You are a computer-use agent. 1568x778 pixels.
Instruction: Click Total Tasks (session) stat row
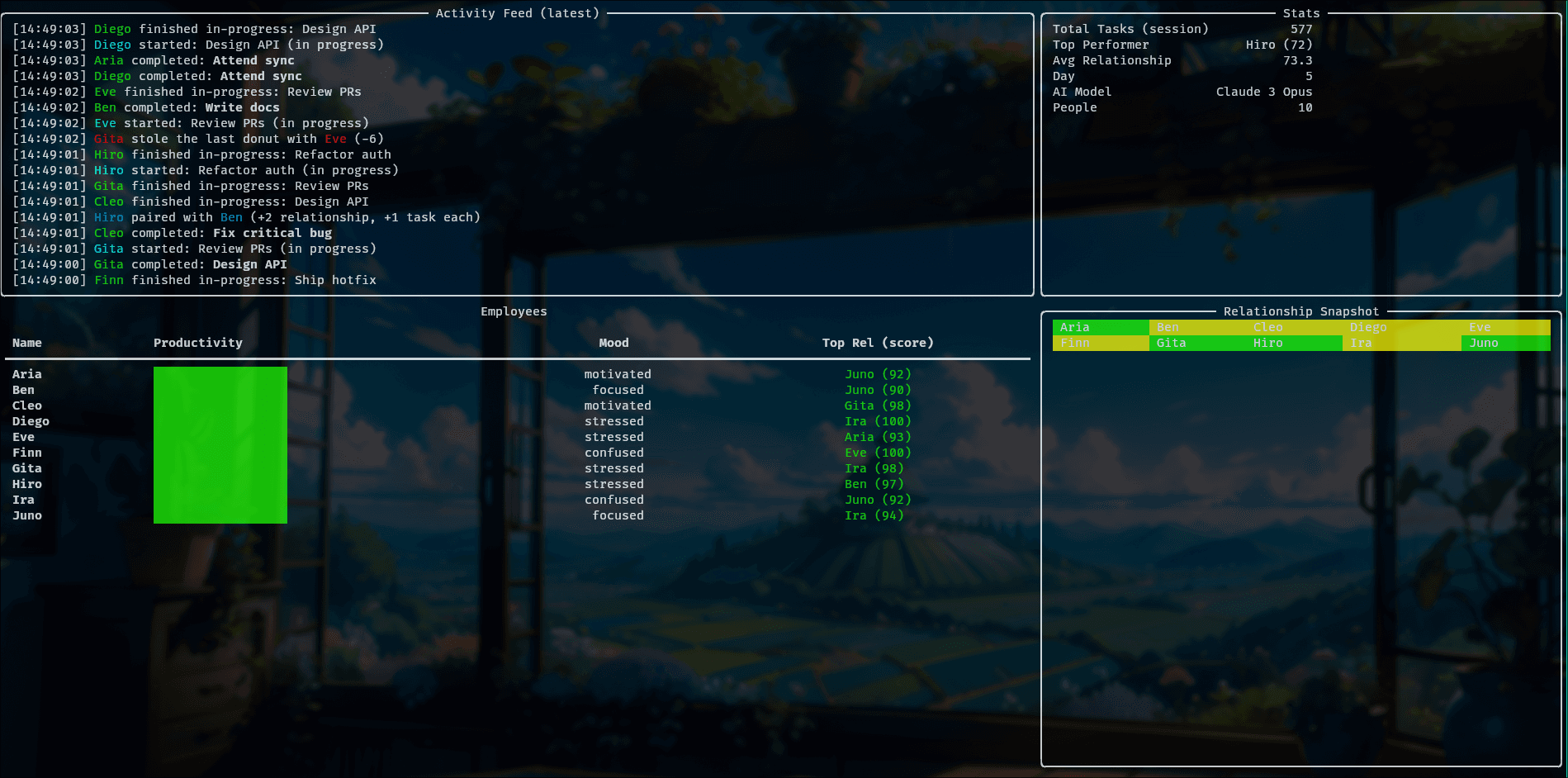tap(1182, 29)
